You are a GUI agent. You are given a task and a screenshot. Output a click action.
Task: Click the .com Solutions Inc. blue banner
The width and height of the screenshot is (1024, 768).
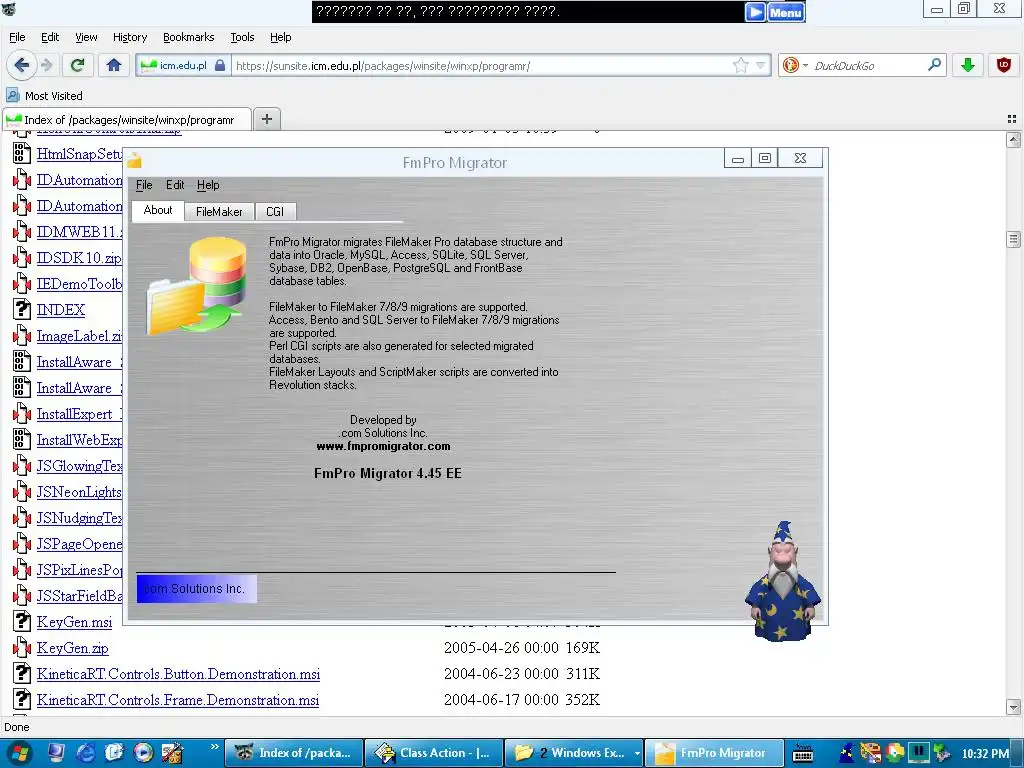tap(197, 588)
